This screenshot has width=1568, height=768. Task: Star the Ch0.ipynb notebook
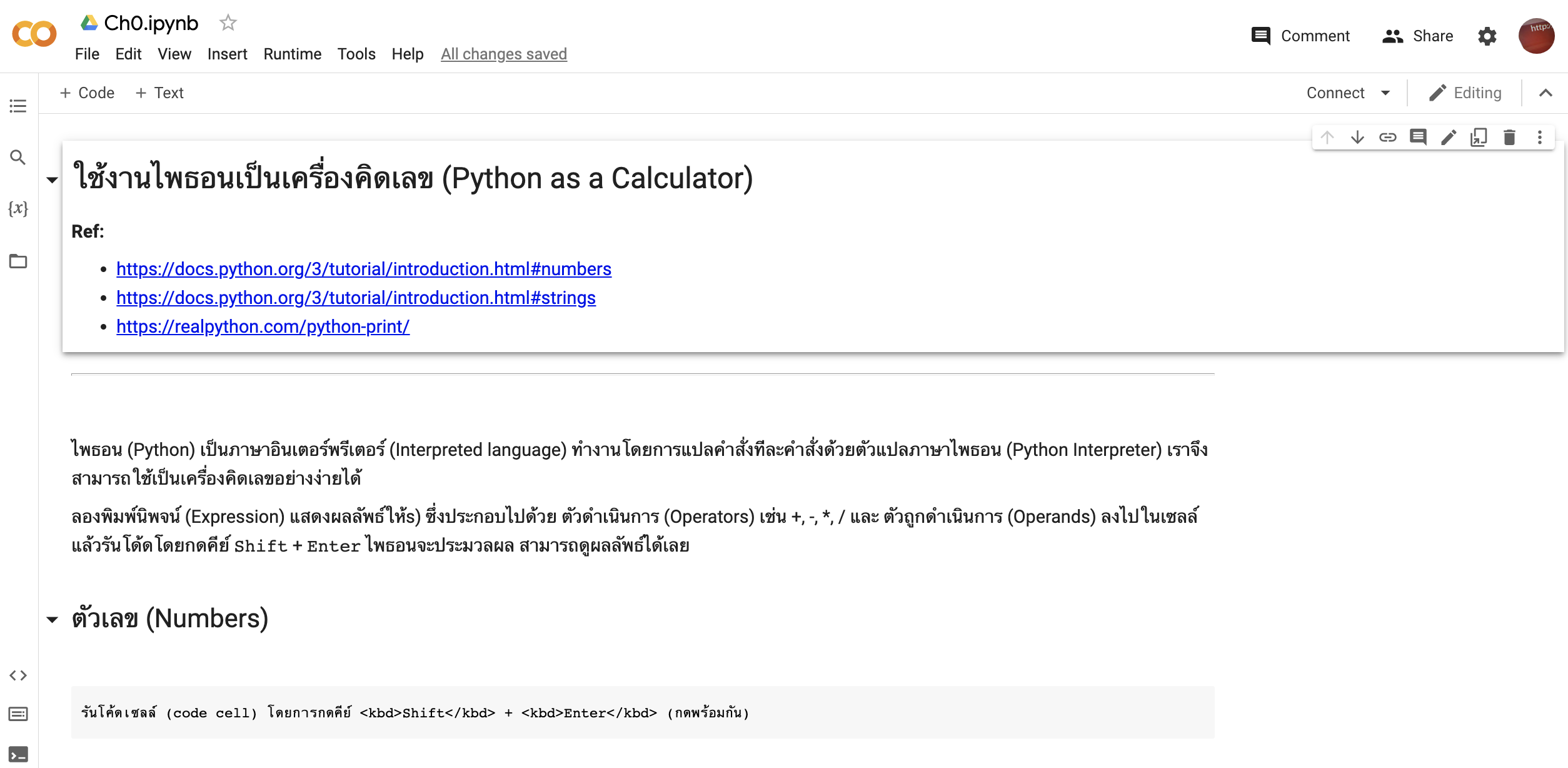pos(228,23)
